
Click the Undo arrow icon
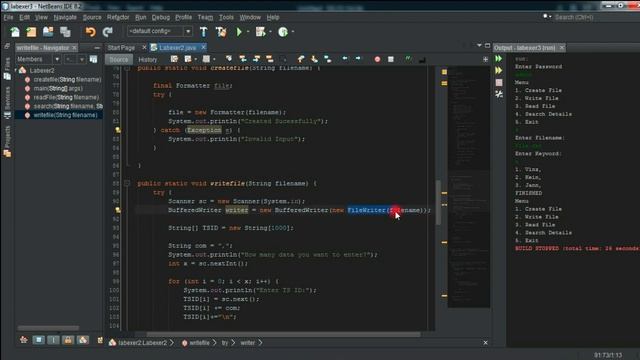click(x=90, y=32)
